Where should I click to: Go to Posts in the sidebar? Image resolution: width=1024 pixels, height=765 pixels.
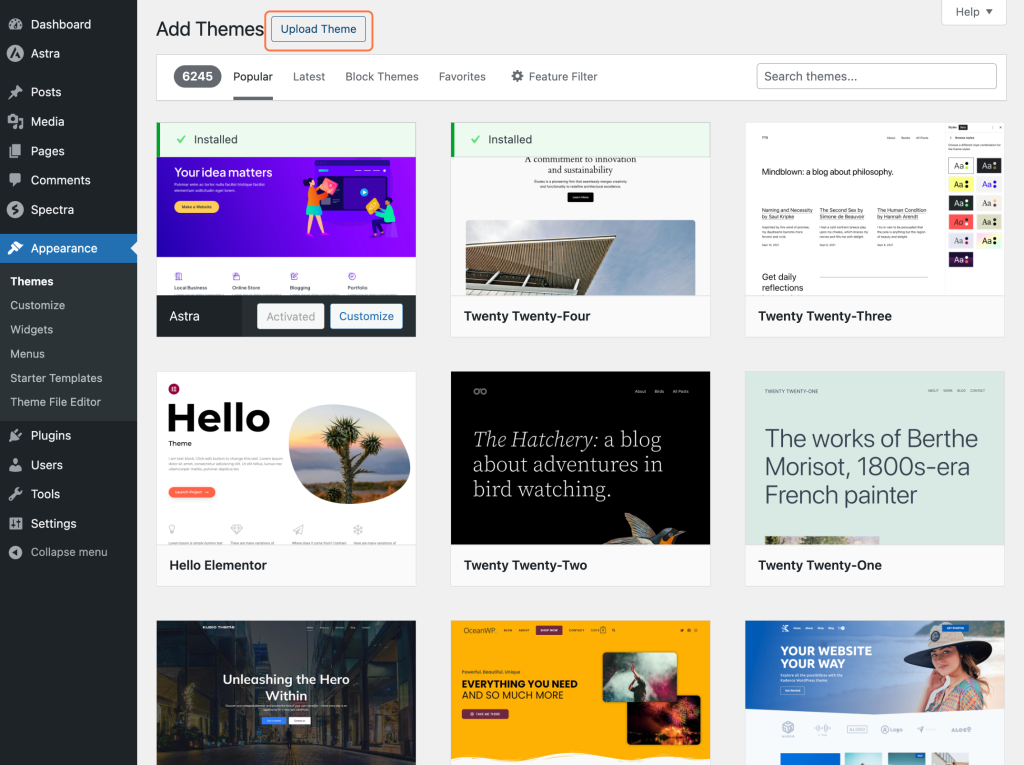69,92
